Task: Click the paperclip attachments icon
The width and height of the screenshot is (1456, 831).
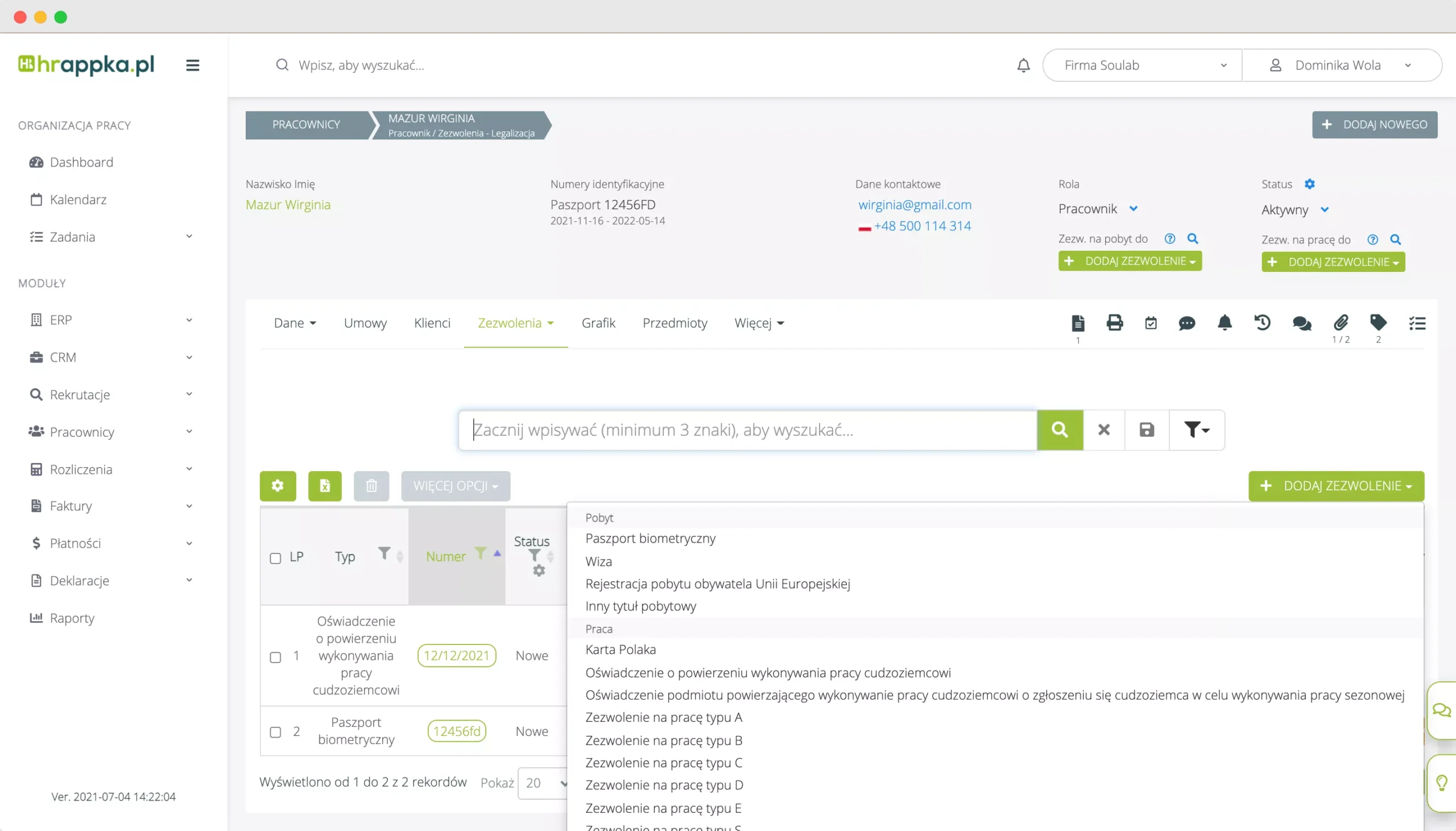Action: tap(1341, 323)
